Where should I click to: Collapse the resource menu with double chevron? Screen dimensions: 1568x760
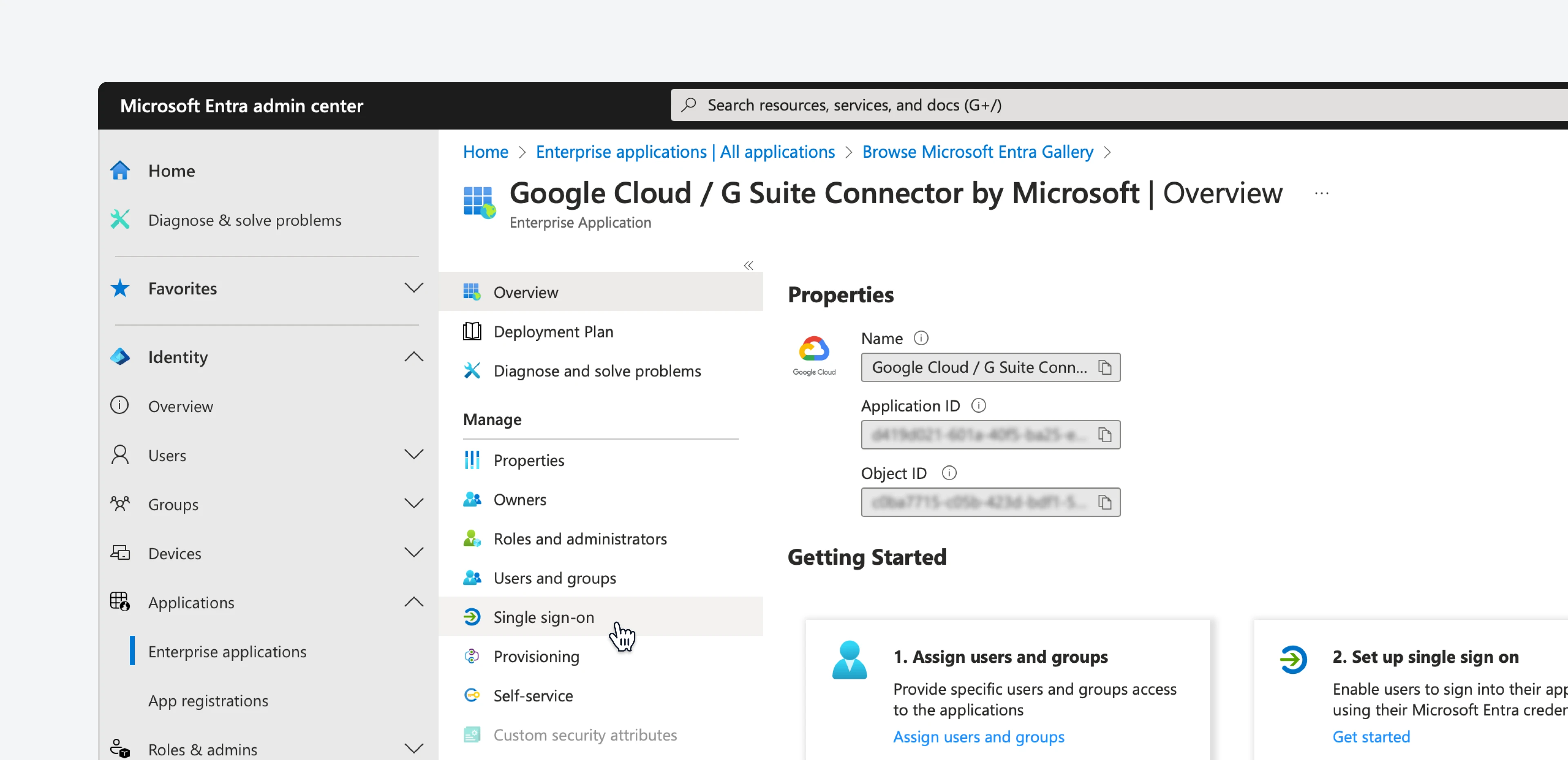click(749, 266)
